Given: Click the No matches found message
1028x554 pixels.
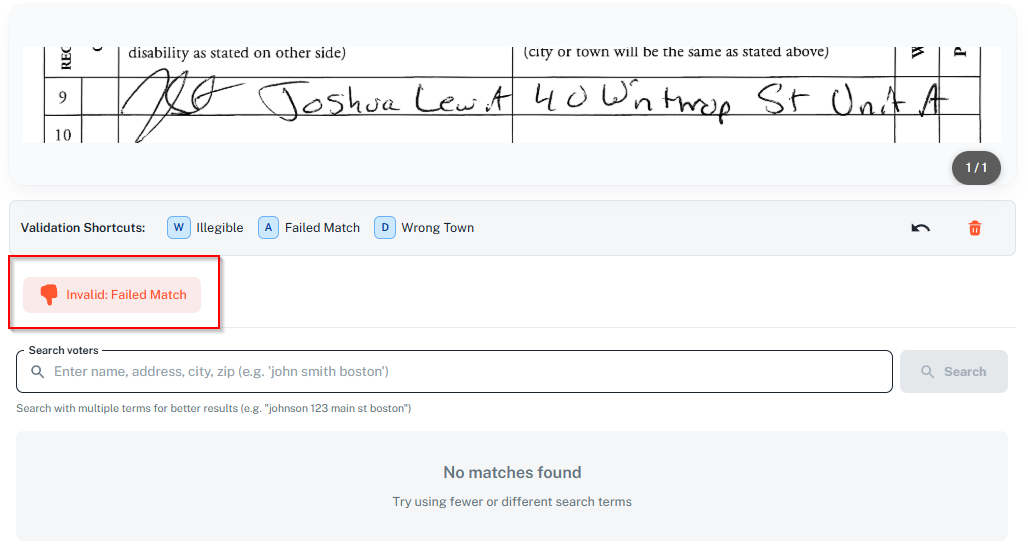Looking at the screenshot, I should (x=512, y=472).
